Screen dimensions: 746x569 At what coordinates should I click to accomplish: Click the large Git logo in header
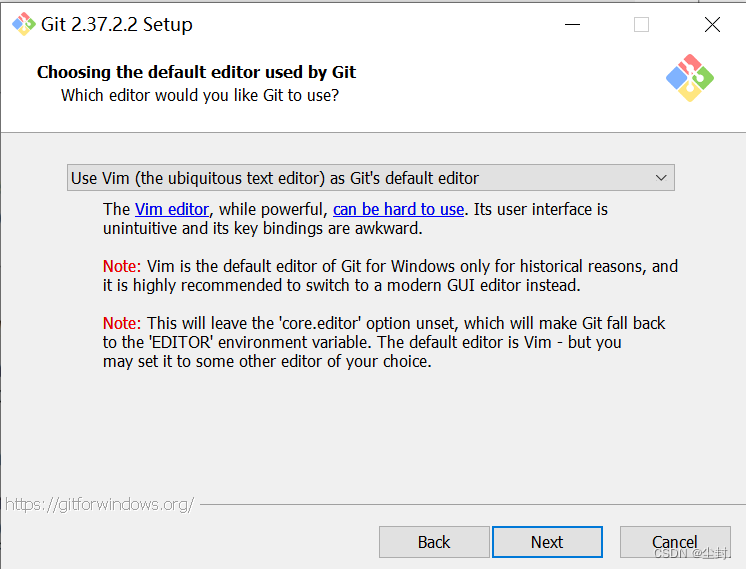click(689, 78)
